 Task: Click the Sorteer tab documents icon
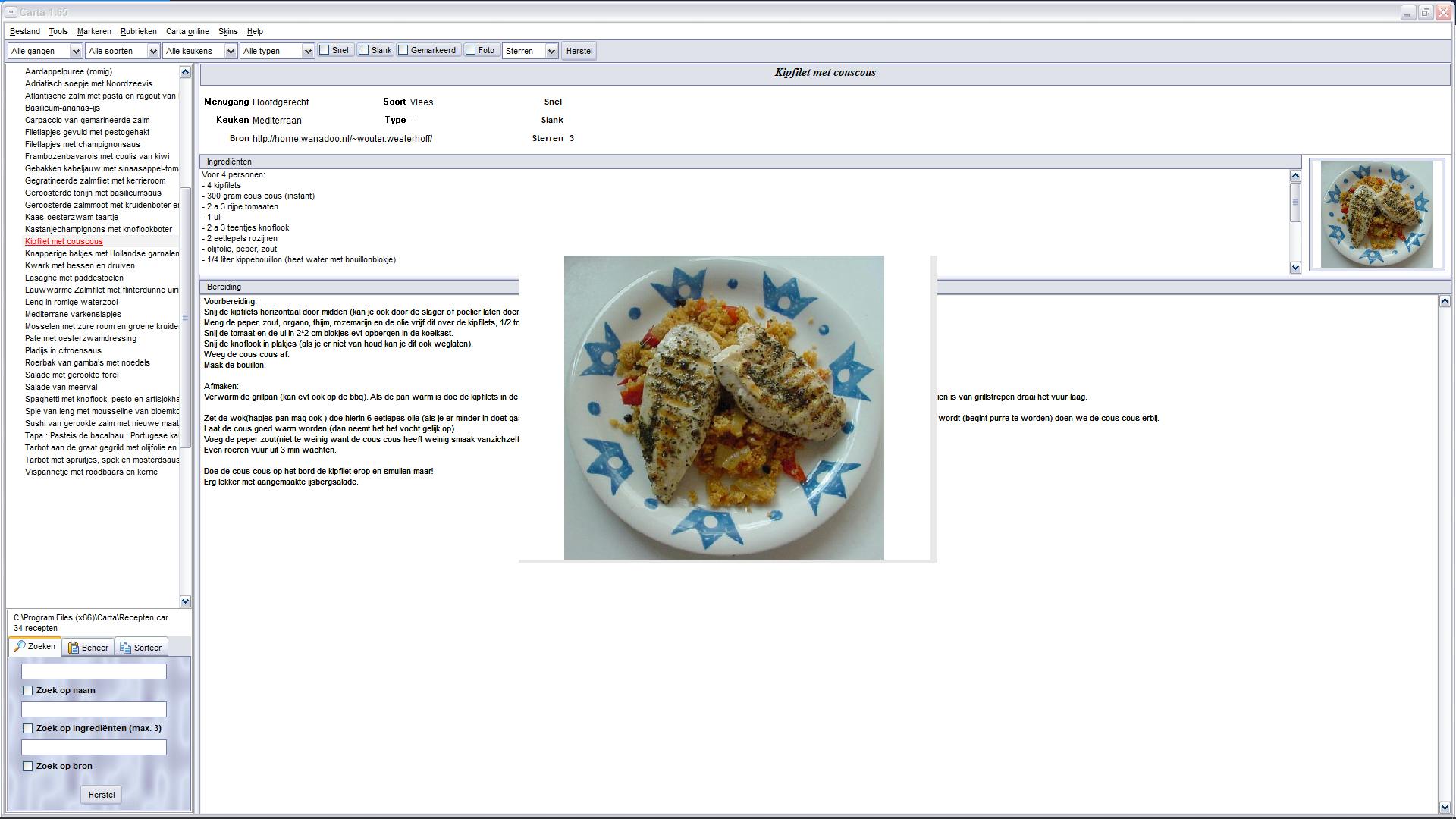pyautogui.click(x=125, y=648)
